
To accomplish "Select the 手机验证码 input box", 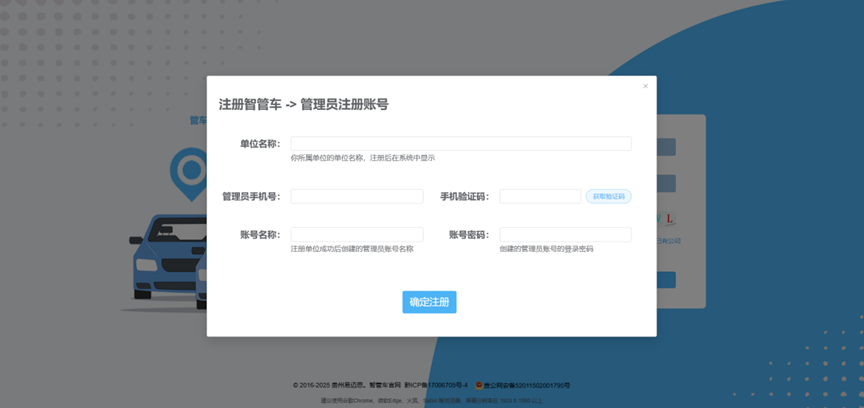I will 539,197.
